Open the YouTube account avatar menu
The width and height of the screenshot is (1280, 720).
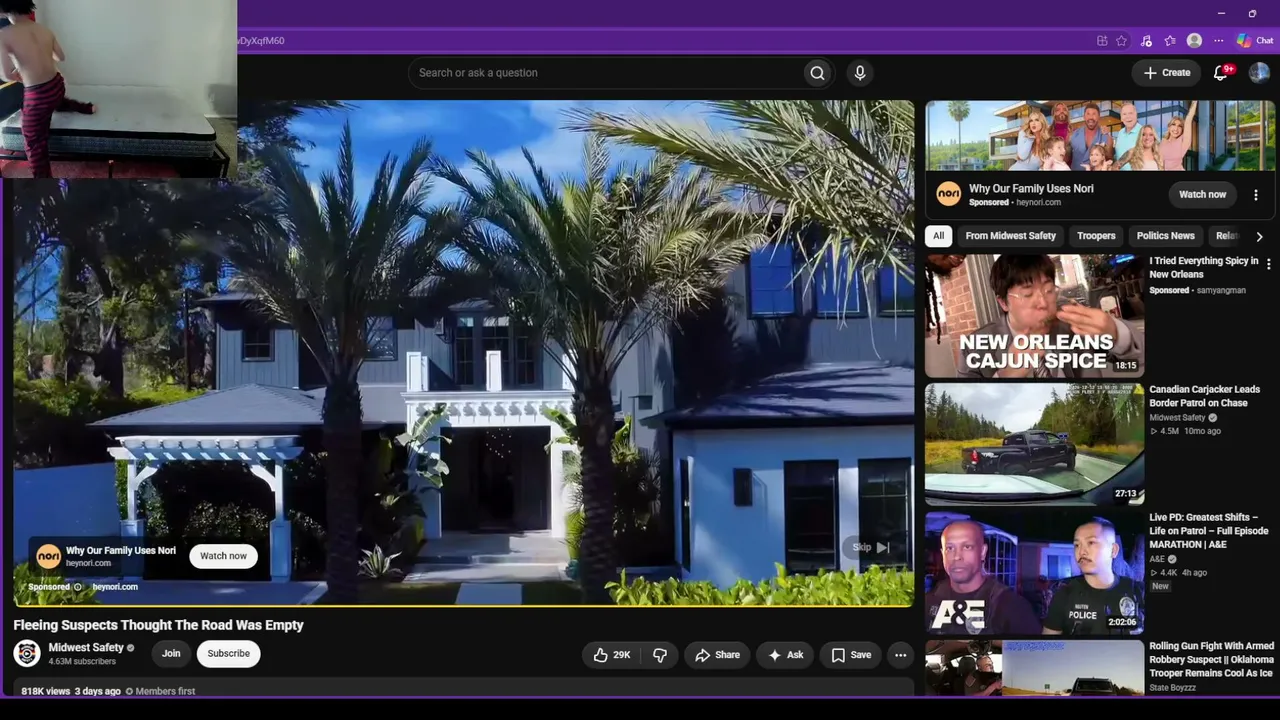pyautogui.click(x=1259, y=73)
